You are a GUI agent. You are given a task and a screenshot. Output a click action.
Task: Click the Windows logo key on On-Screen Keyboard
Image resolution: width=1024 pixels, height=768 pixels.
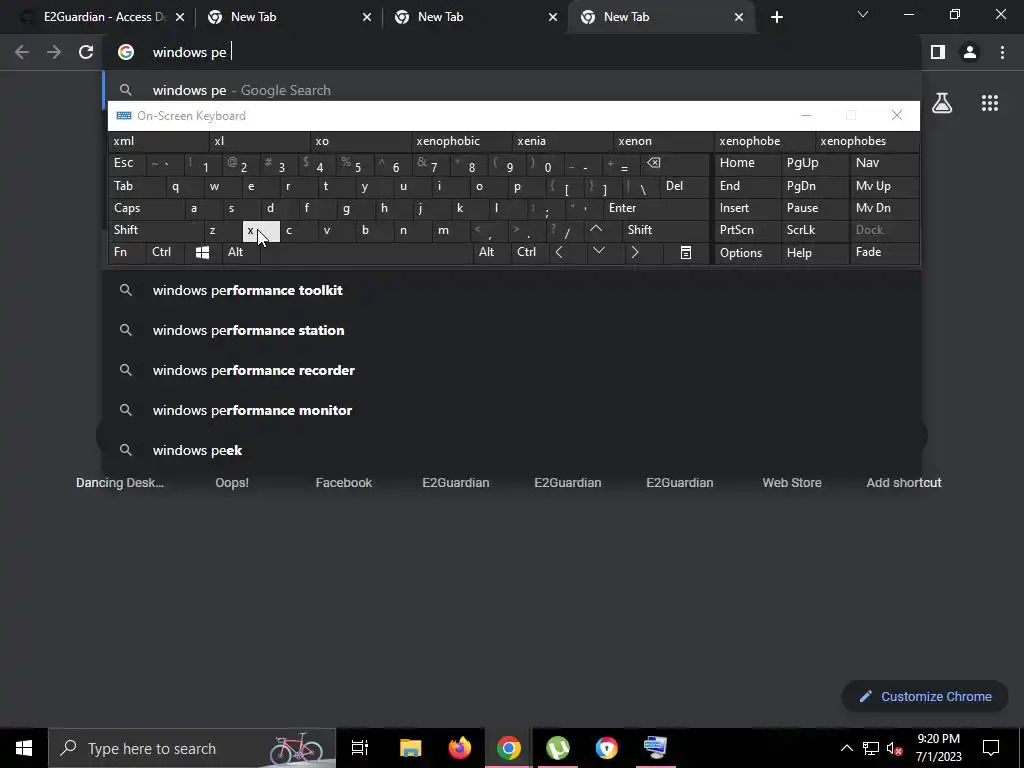pyautogui.click(x=202, y=252)
